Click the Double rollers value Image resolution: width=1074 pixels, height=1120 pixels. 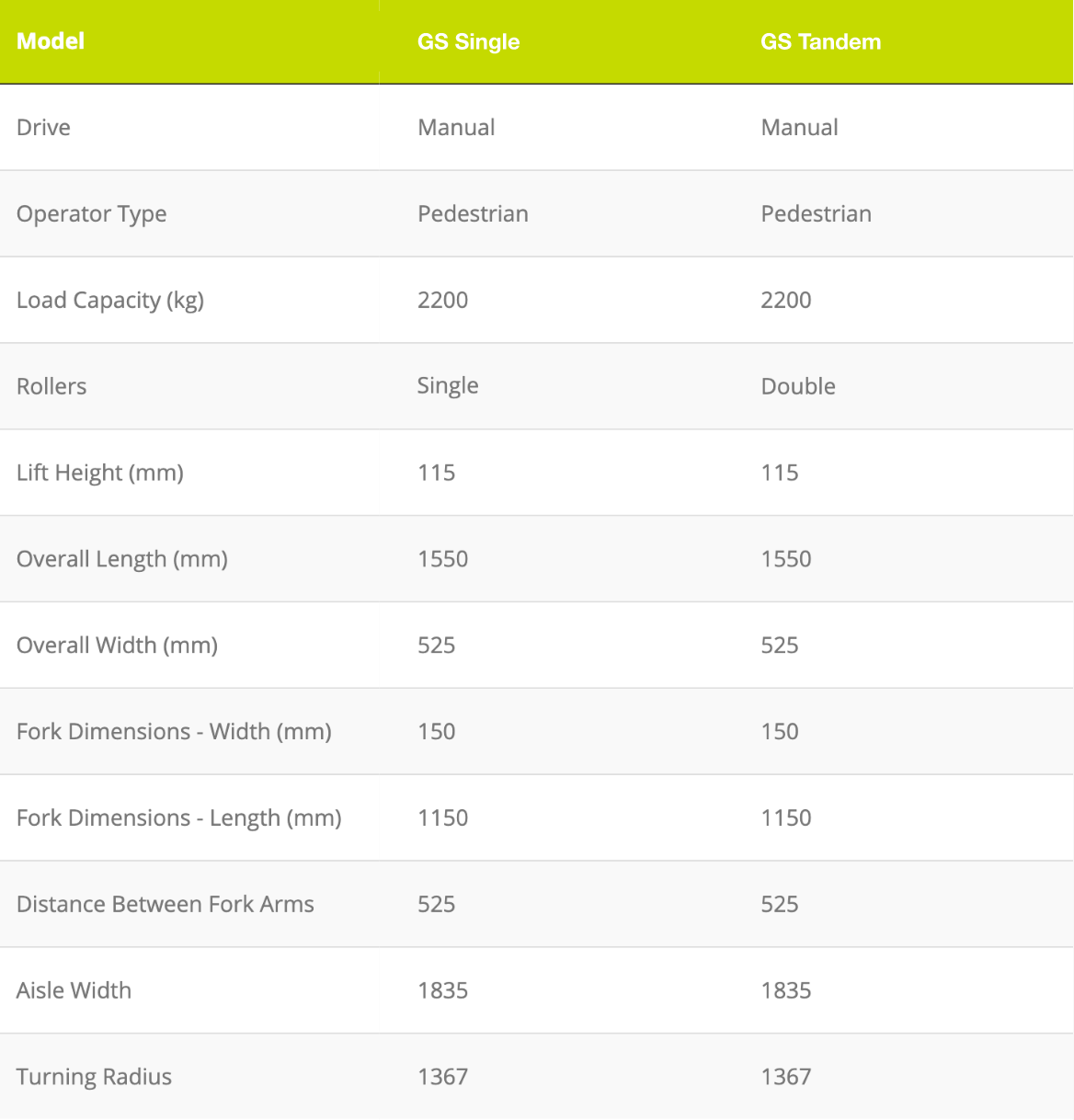pos(797,386)
